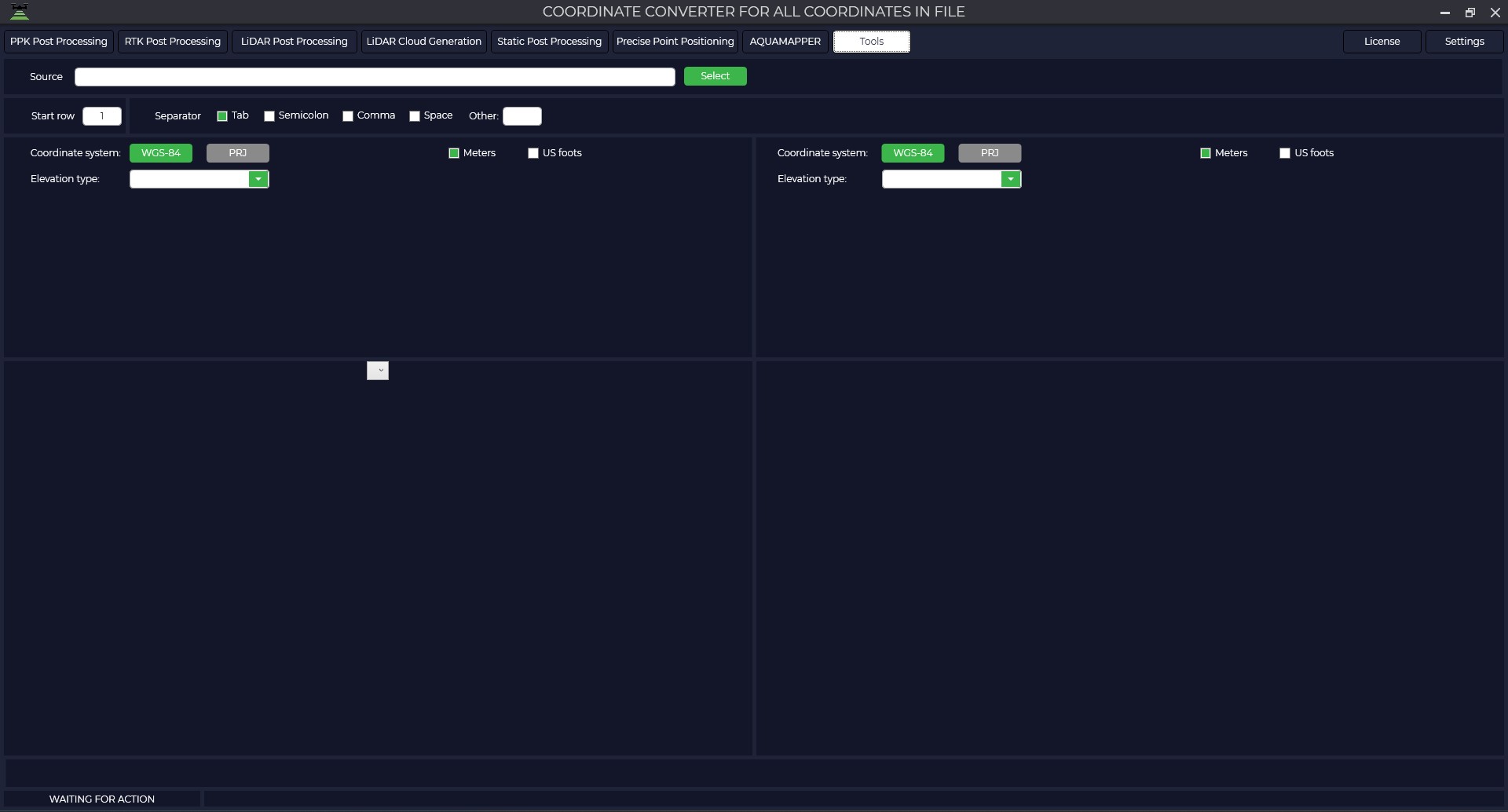
Task: Close the coordinate converter window
Action: [x=1495, y=13]
